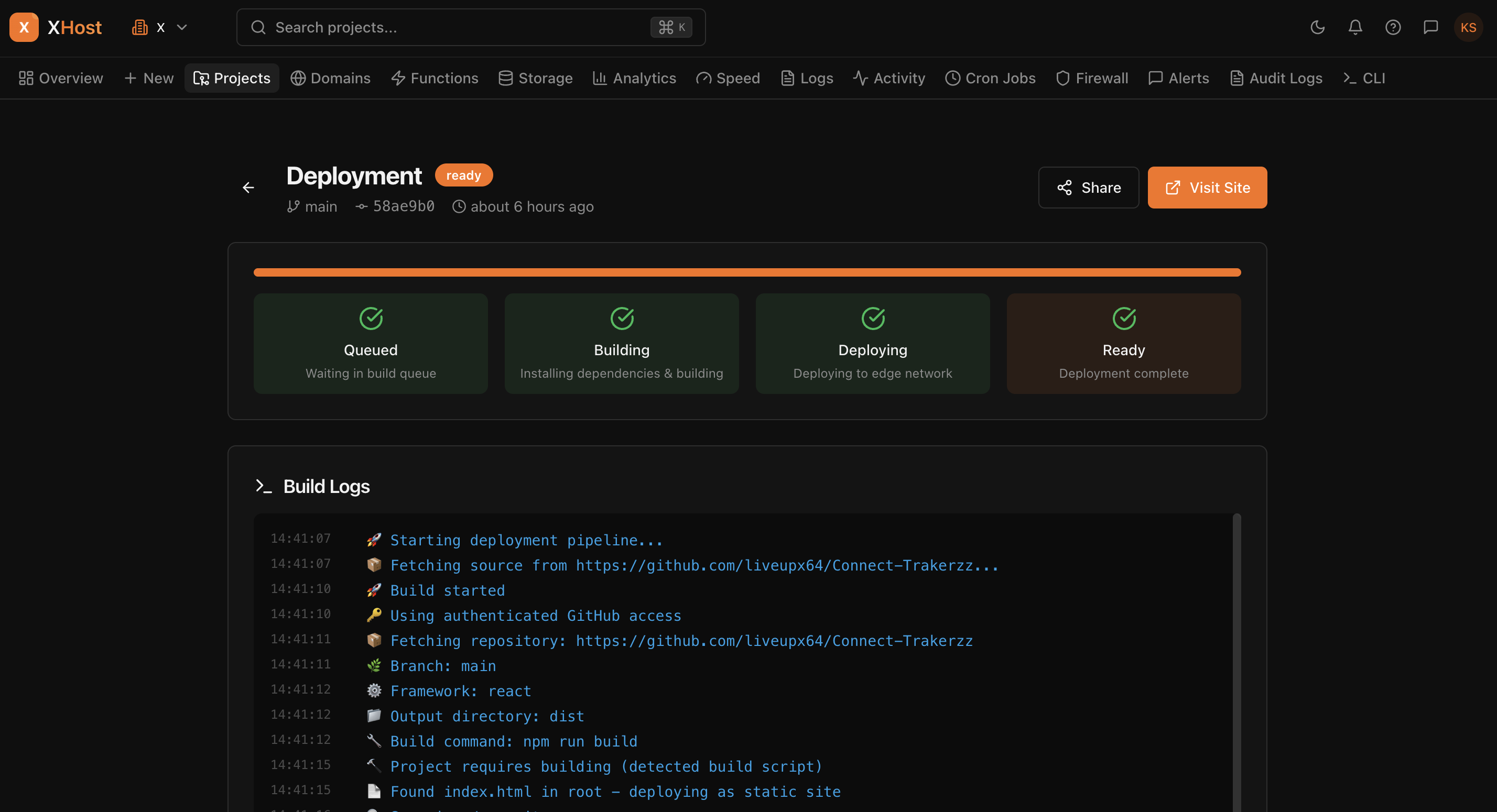The image size is (1497, 812).
Task: Open Cron Jobs settings
Action: coord(990,78)
